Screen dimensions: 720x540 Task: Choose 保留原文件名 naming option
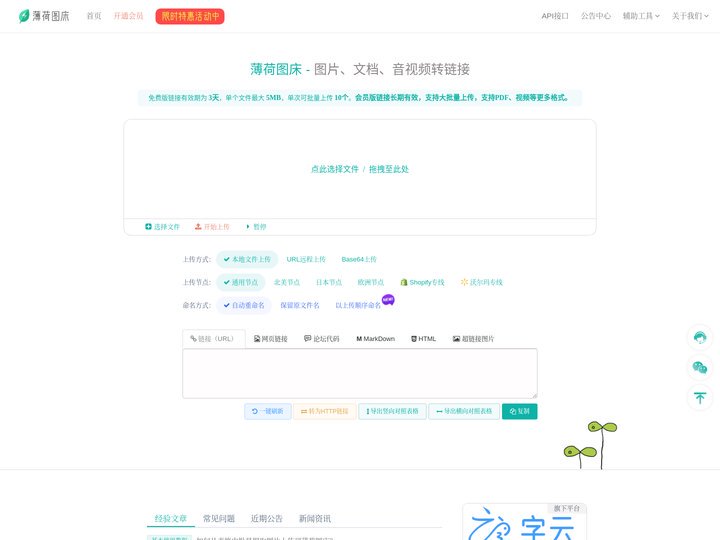click(x=300, y=305)
